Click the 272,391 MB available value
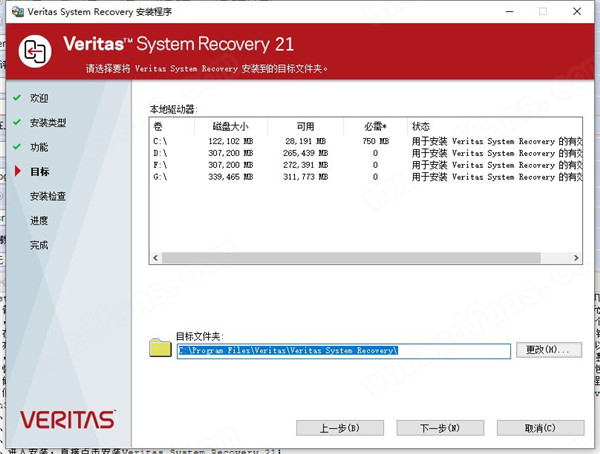 point(305,165)
